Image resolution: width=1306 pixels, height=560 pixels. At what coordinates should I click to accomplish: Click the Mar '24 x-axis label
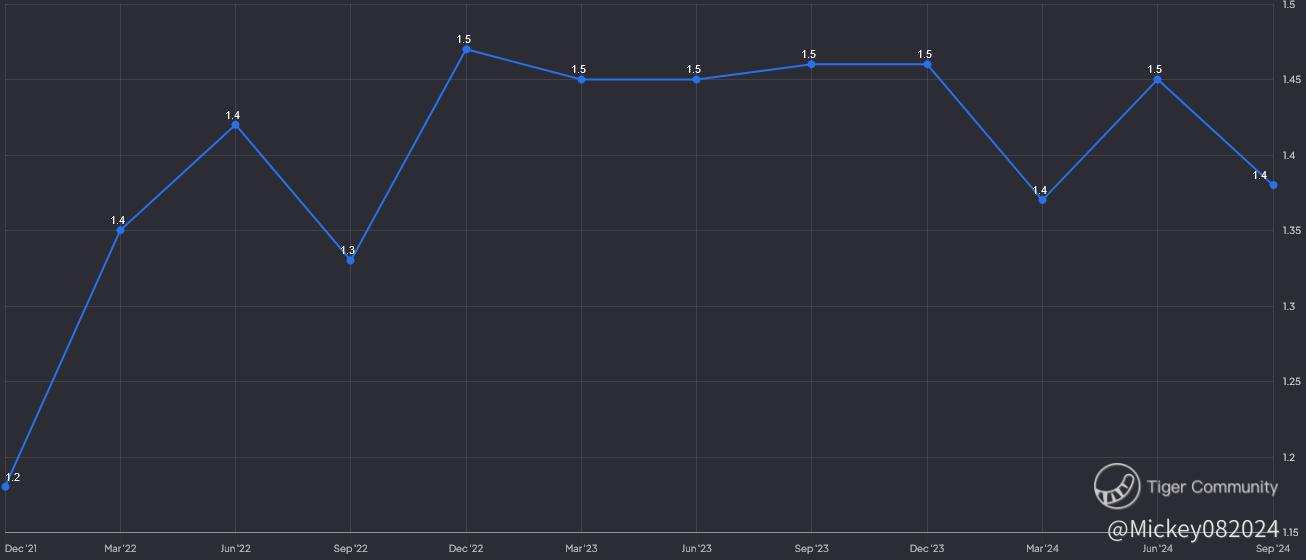[1042, 548]
